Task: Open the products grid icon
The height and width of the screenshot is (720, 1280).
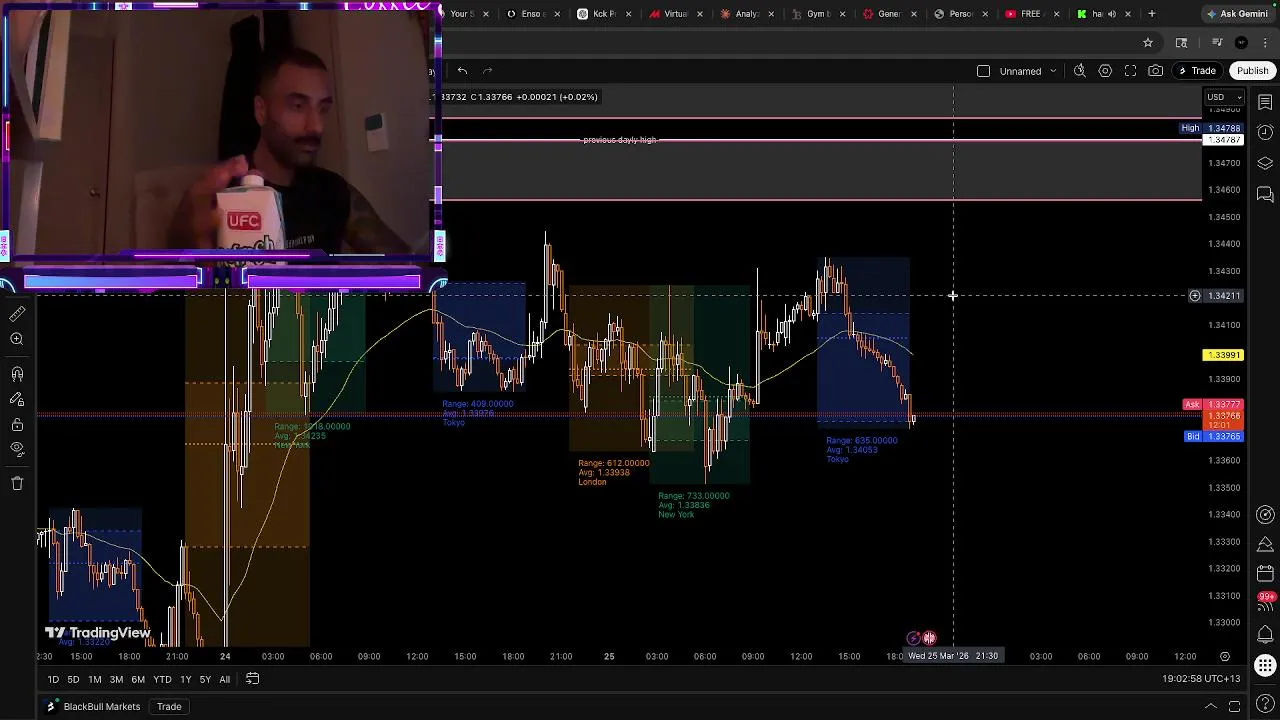Action: click(x=1265, y=665)
